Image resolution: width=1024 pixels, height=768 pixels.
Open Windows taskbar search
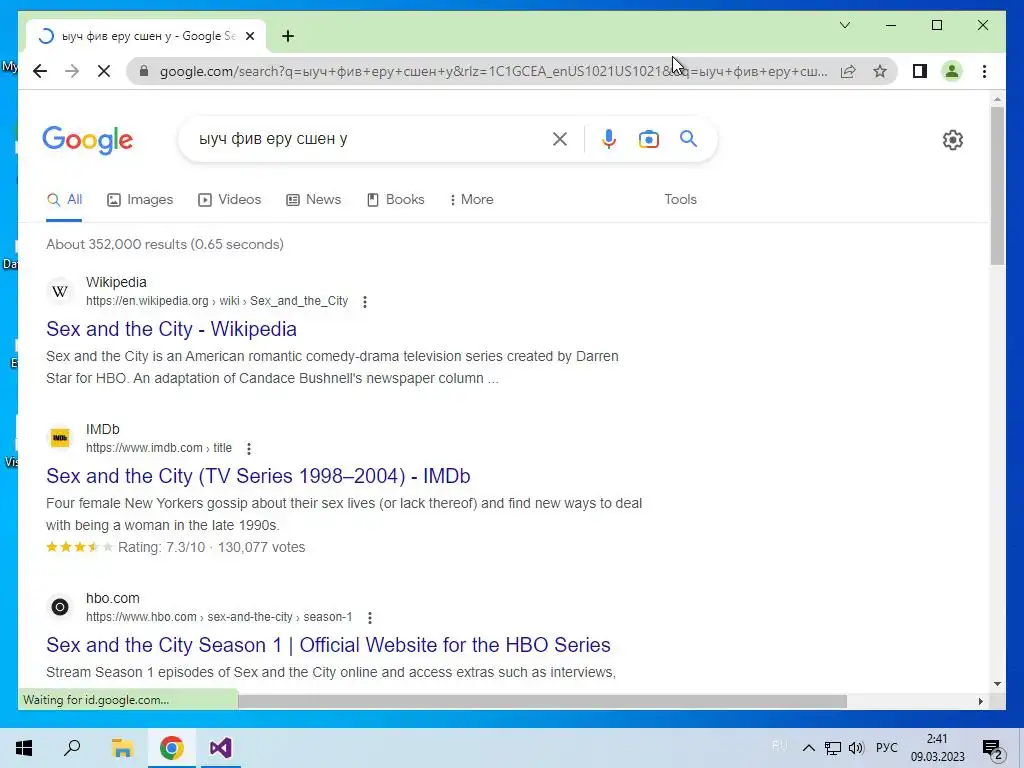[x=72, y=748]
